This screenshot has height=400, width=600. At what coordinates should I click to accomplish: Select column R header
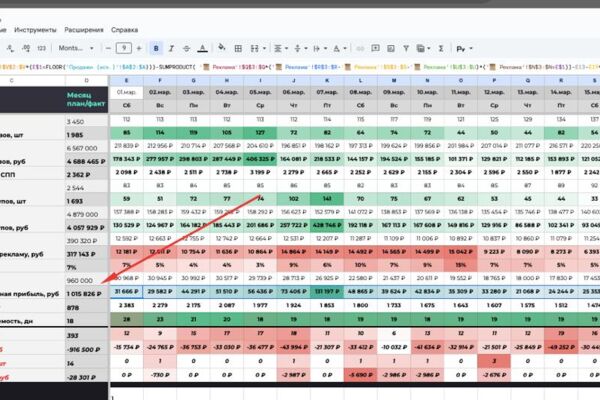point(561,80)
